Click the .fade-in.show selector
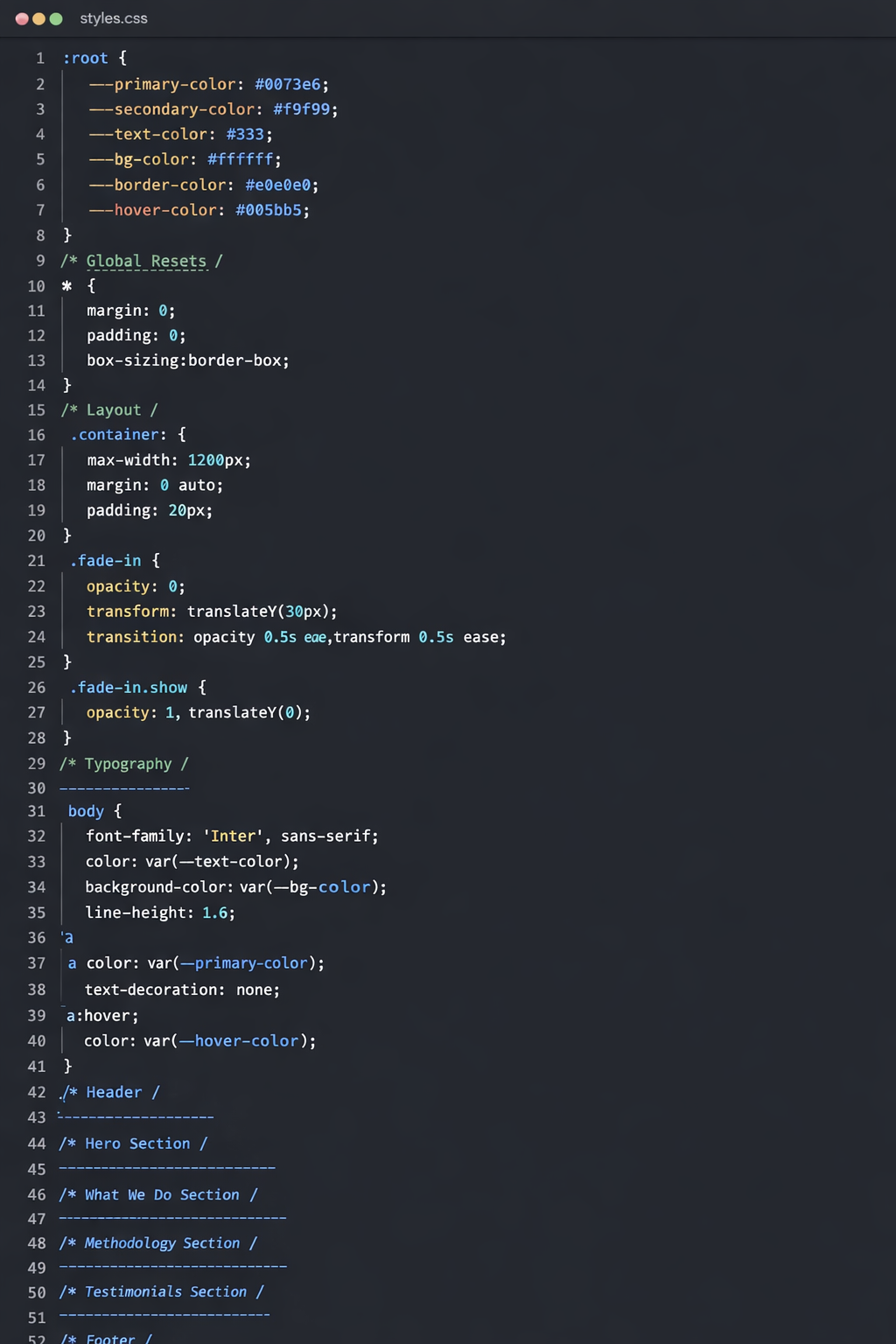Viewport: 896px width, 1344px height. point(129,688)
